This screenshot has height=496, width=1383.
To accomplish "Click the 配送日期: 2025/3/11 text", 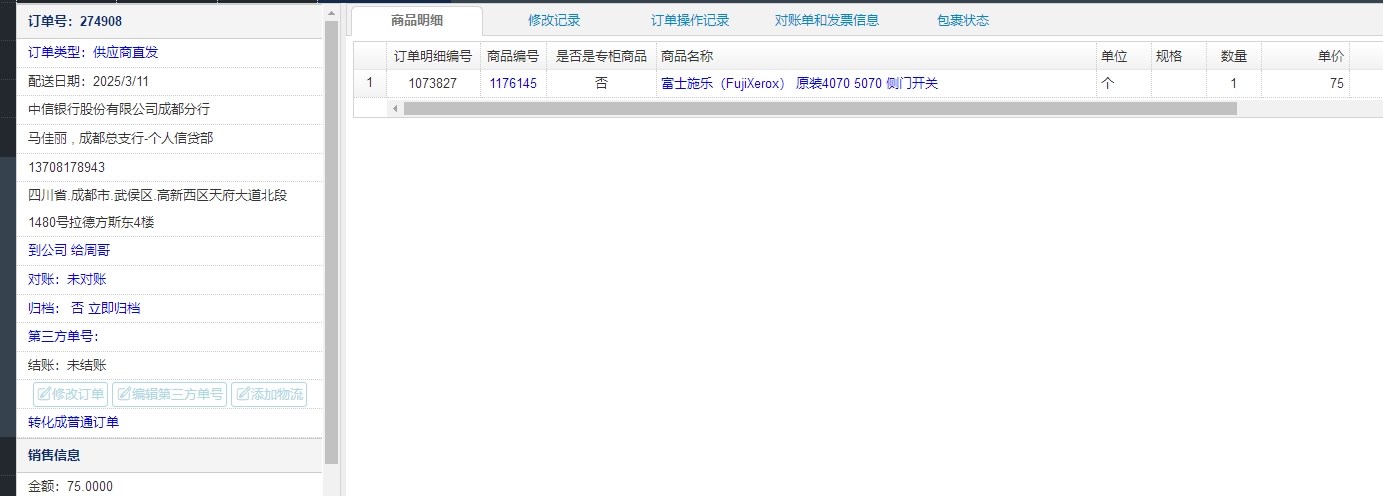I will [x=88, y=81].
